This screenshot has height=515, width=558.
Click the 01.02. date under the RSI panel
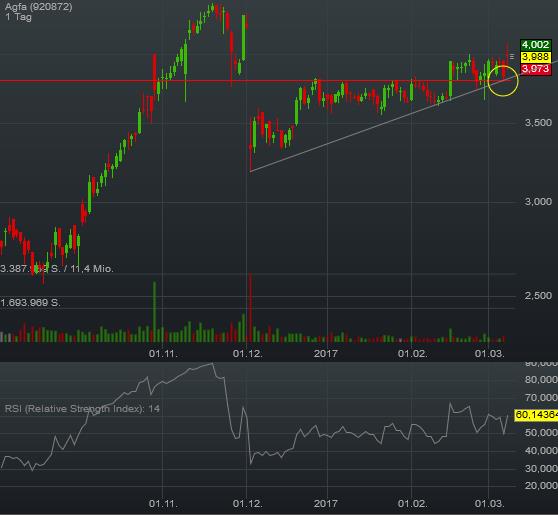(x=412, y=504)
